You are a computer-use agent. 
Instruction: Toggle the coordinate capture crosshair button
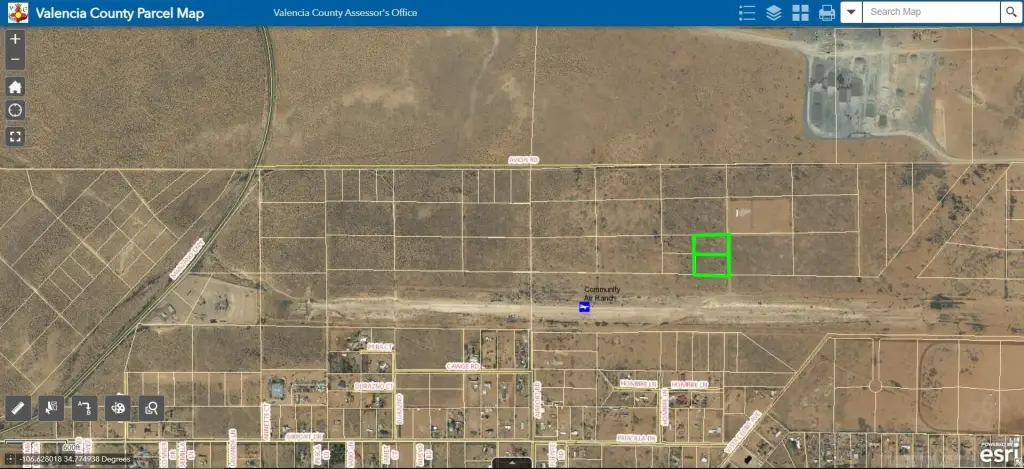coord(9,459)
